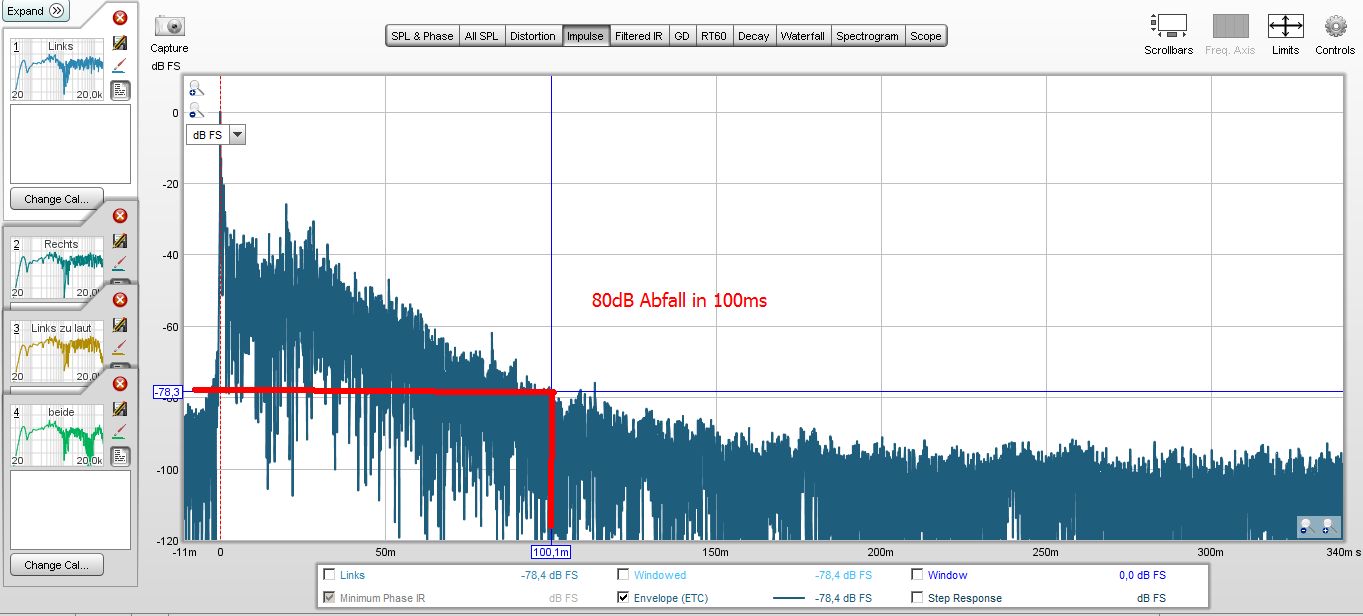Capture the graph with the camera icon
The height and width of the screenshot is (616, 1363).
tap(169, 27)
